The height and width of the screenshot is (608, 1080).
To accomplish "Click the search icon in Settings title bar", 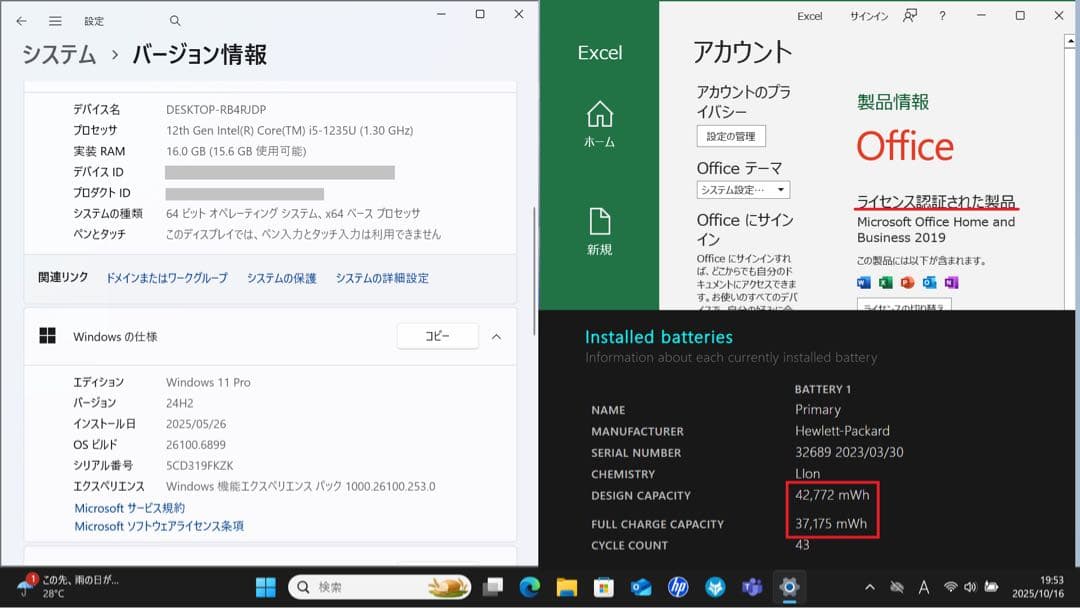I will (x=174, y=19).
